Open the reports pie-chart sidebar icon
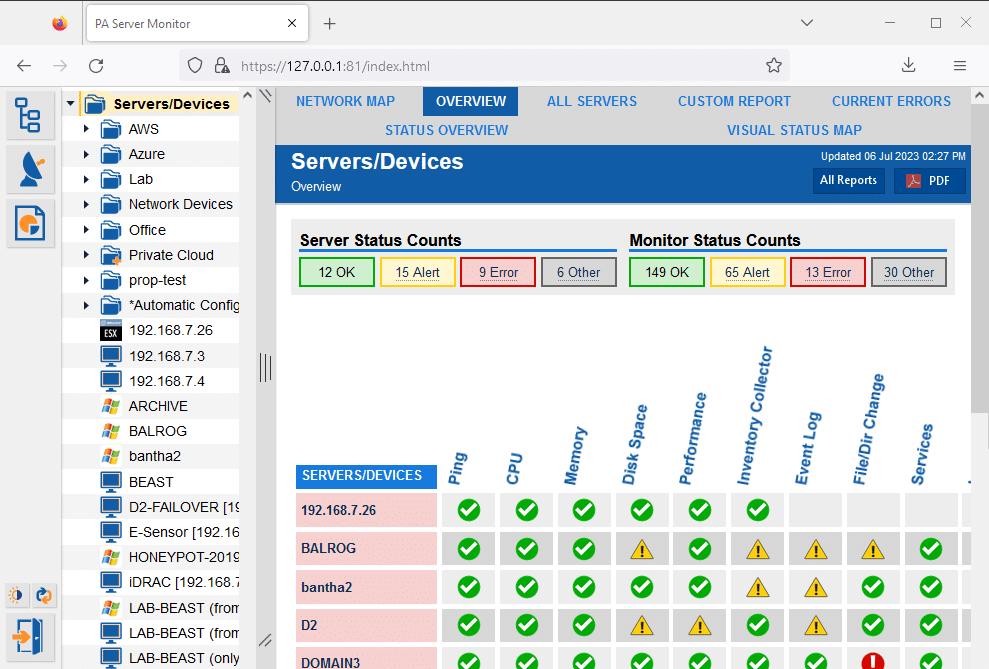The image size is (989, 669). pyautogui.click(x=30, y=223)
